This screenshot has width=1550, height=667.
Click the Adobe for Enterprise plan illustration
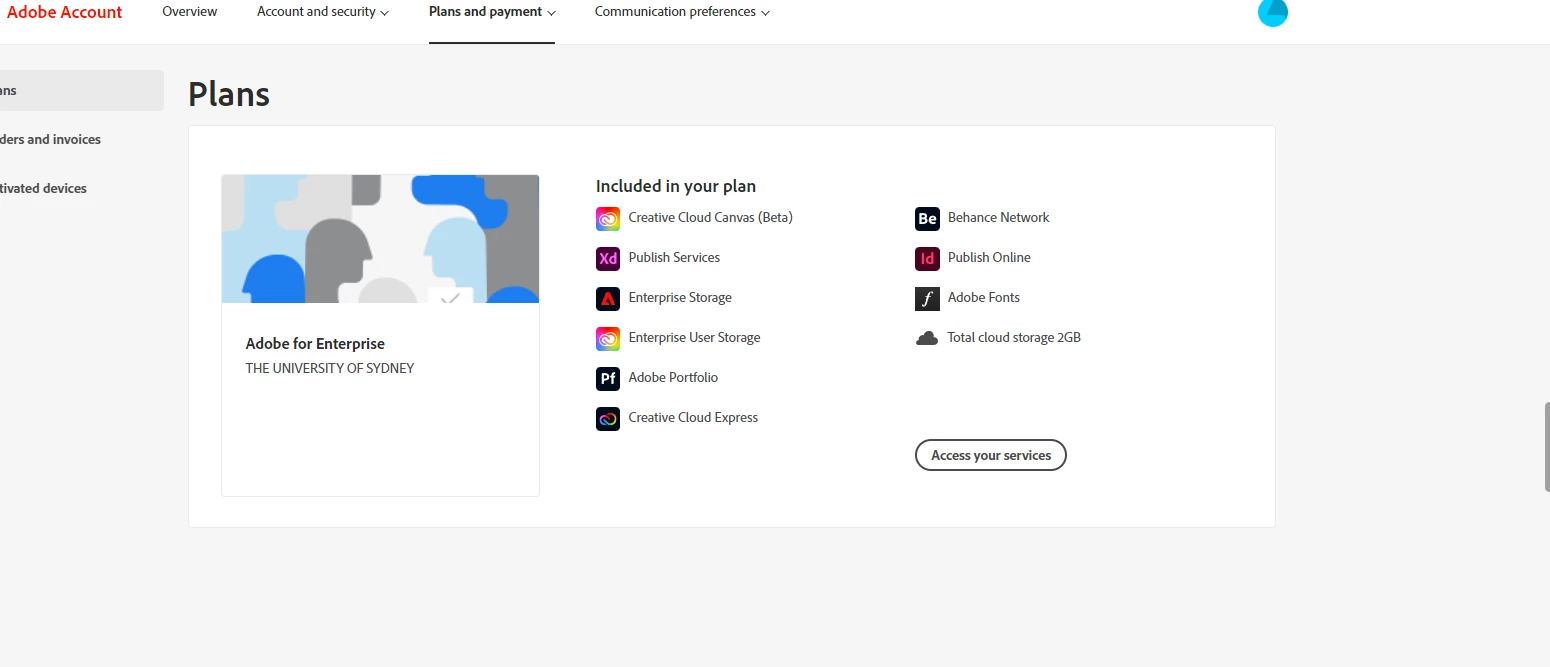[x=380, y=239]
